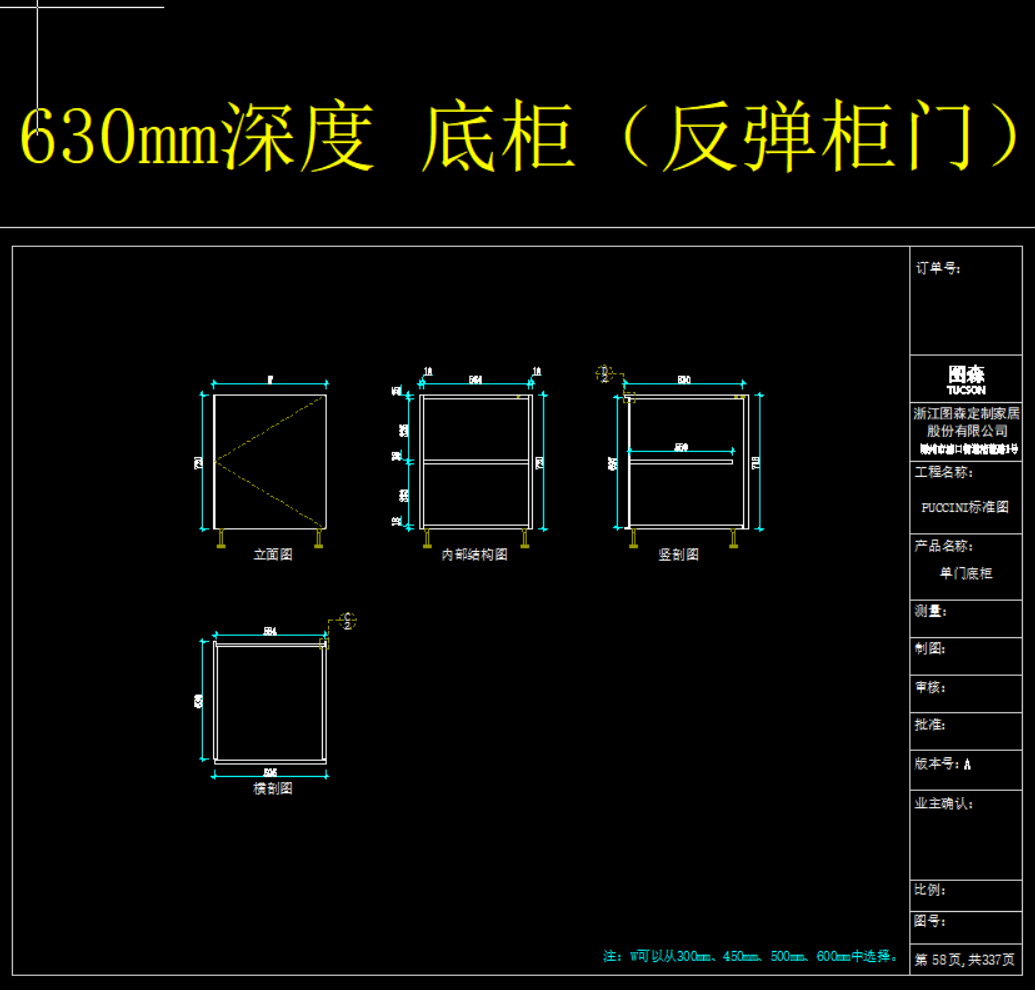1035x990 pixels.
Task: Click the PUCCINI标准图 project name text
Action: coord(965,507)
